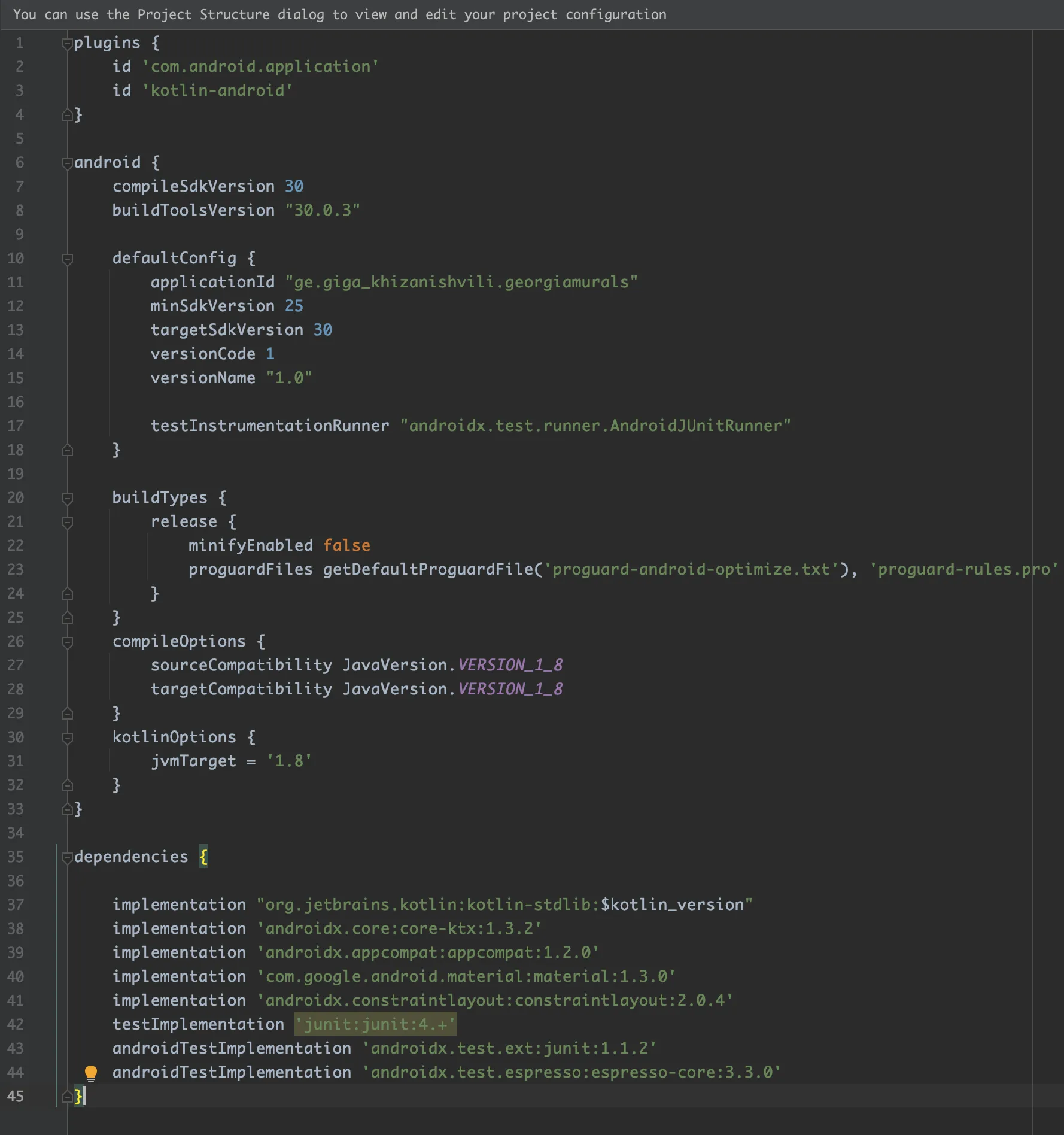Click the versionName "1.0" value
Viewport: 1064px width, 1135px height.
click(x=289, y=378)
